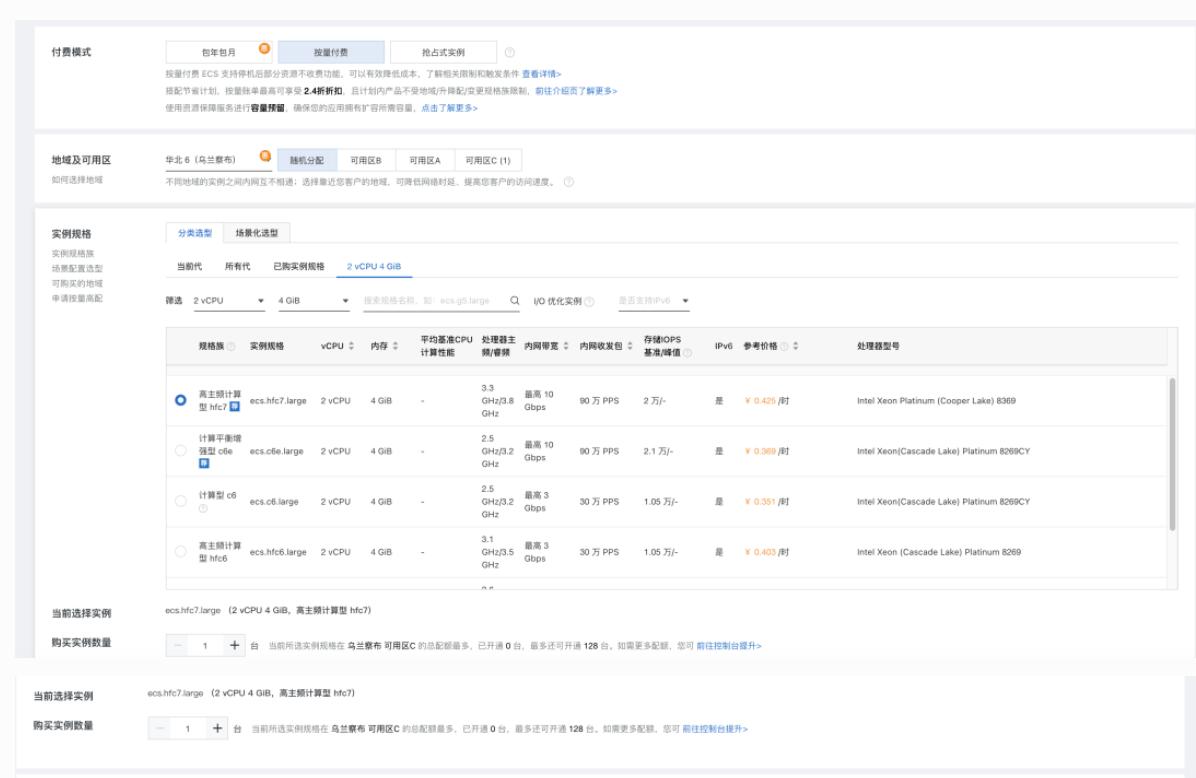Screen dimensions: 1196x778
Task: Select 可用区A zone
Action: [425, 160]
